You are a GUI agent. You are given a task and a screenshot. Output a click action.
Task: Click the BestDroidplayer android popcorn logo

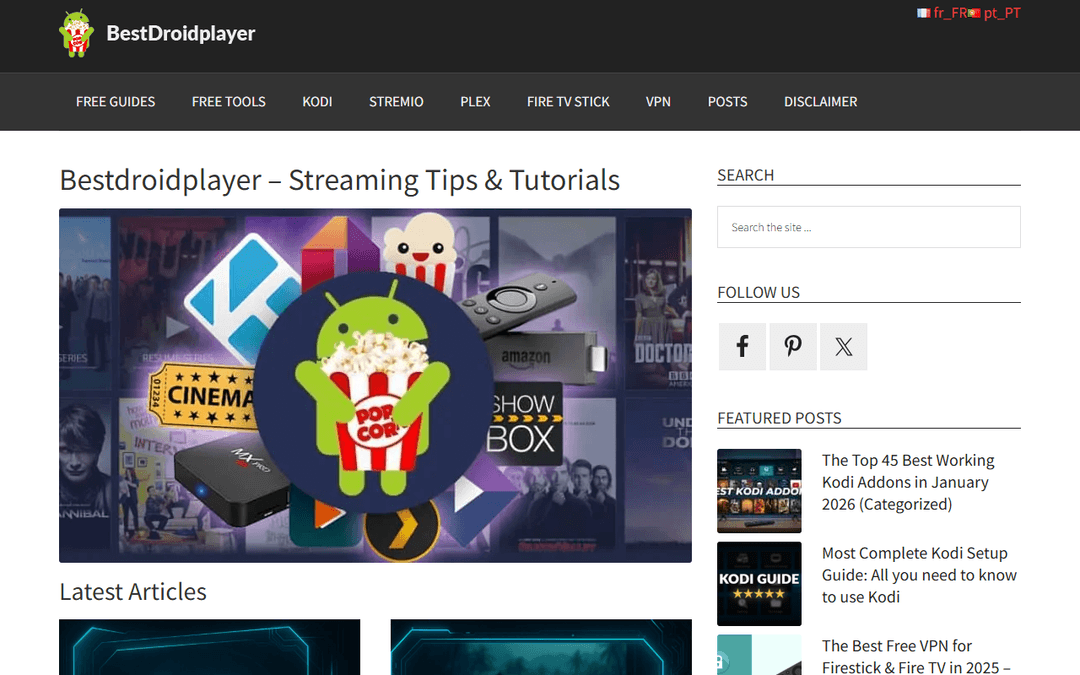pyautogui.click(x=76, y=33)
